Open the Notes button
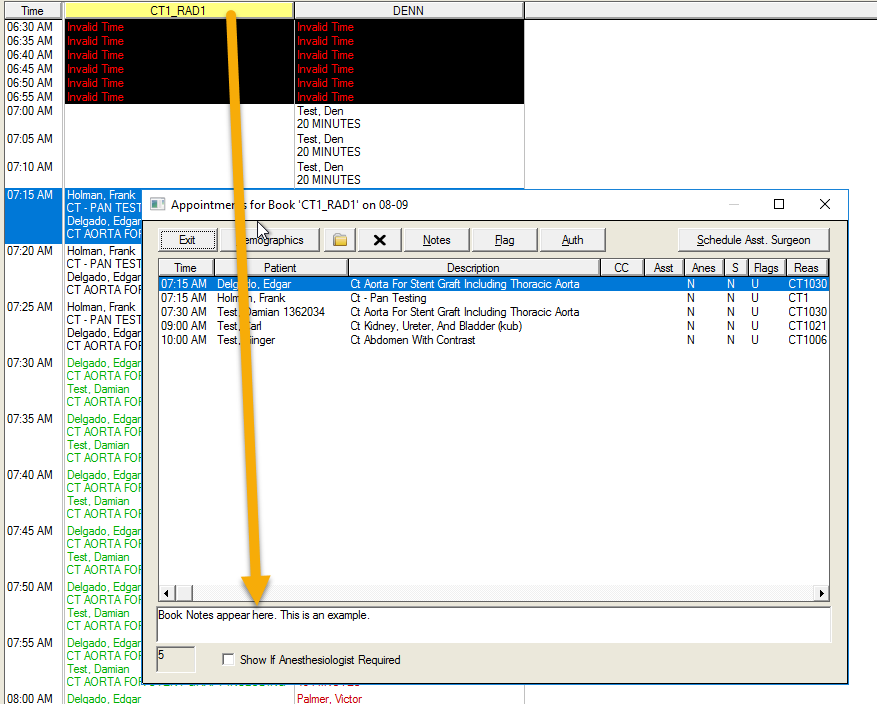 [436, 240]
